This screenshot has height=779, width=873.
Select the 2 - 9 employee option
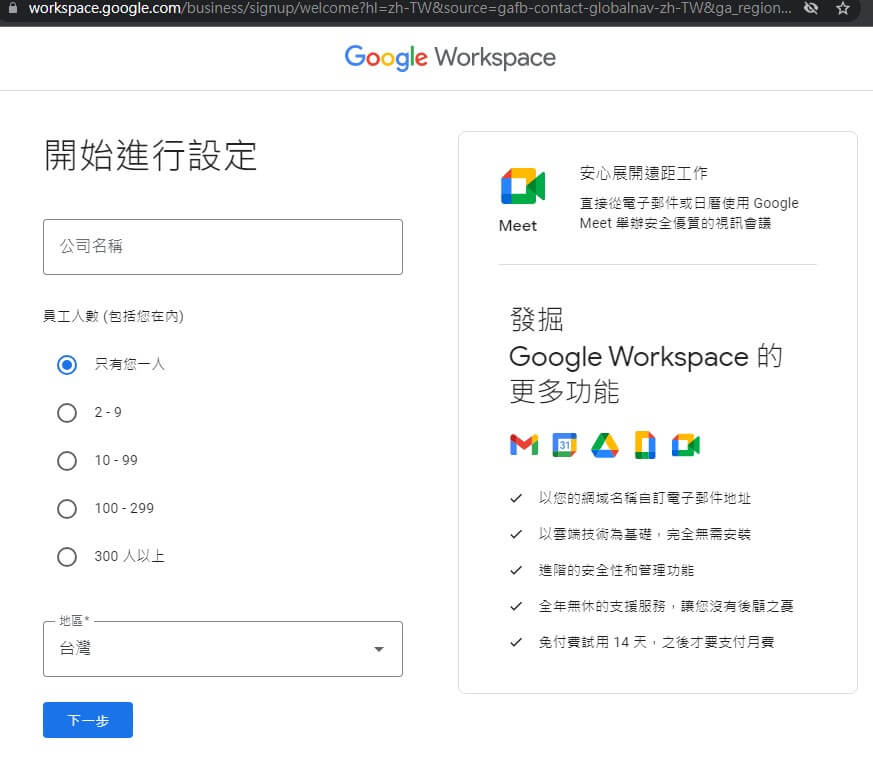click(x=67, y=412)
